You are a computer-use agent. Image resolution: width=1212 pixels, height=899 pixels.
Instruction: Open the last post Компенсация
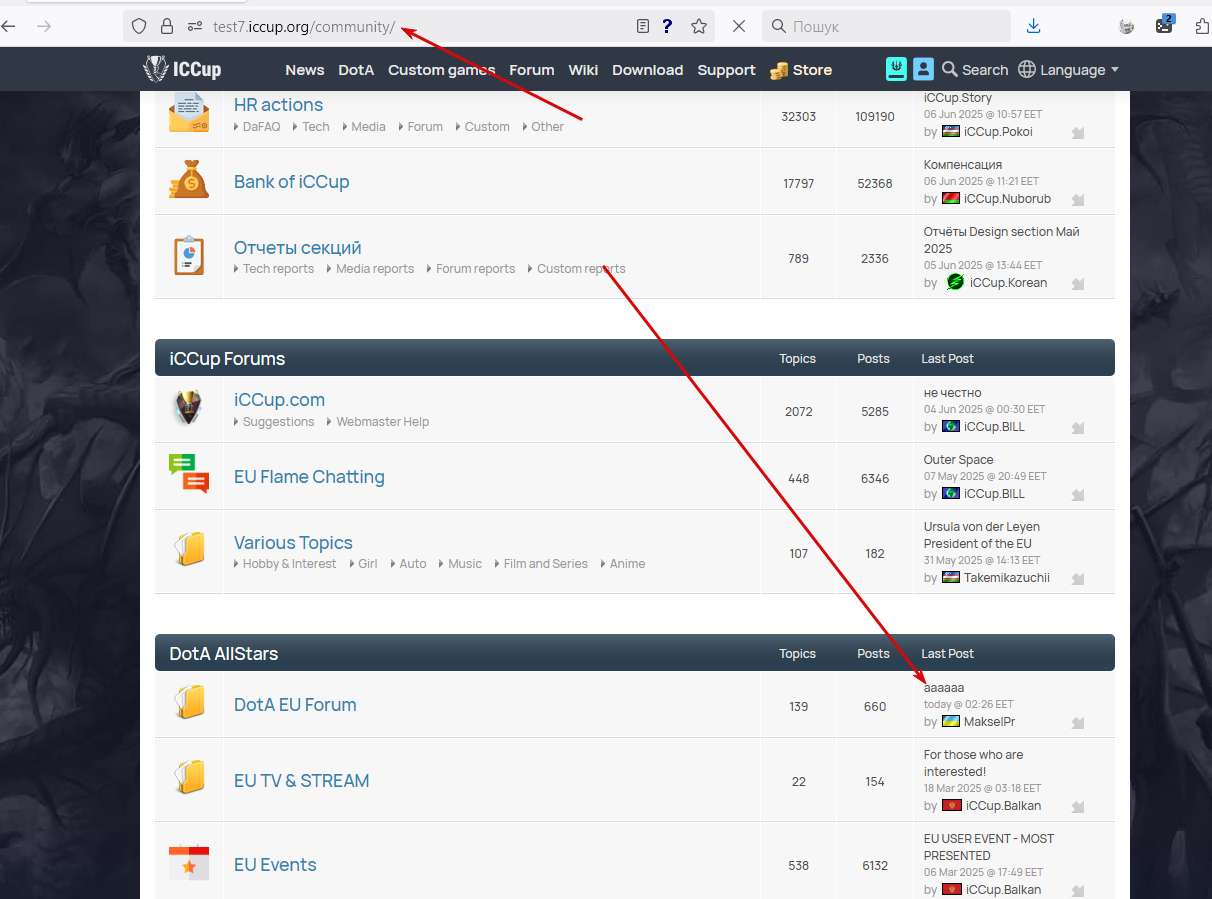963,165
